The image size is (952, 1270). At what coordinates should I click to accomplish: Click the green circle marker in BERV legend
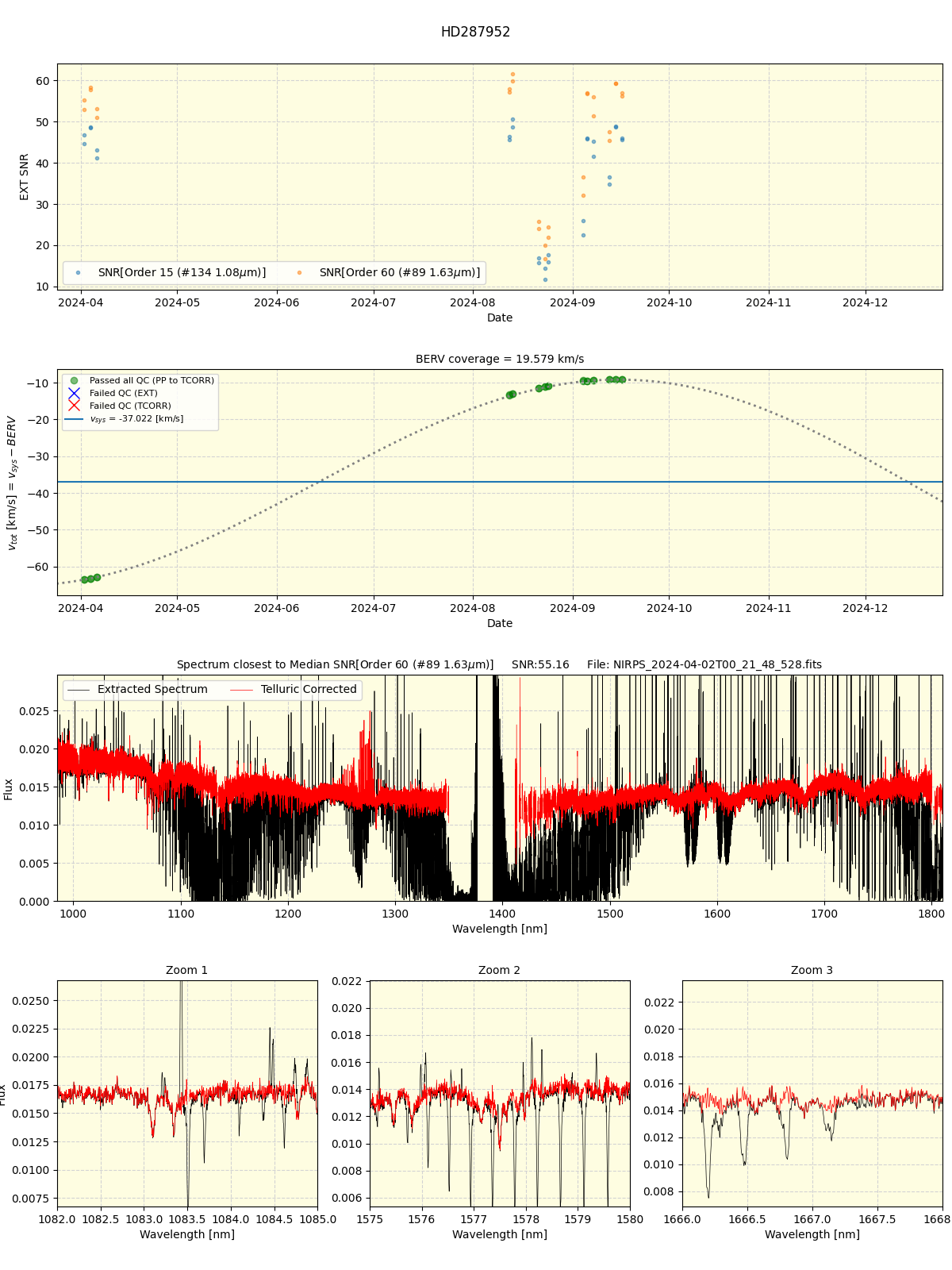tap(75, 380)
